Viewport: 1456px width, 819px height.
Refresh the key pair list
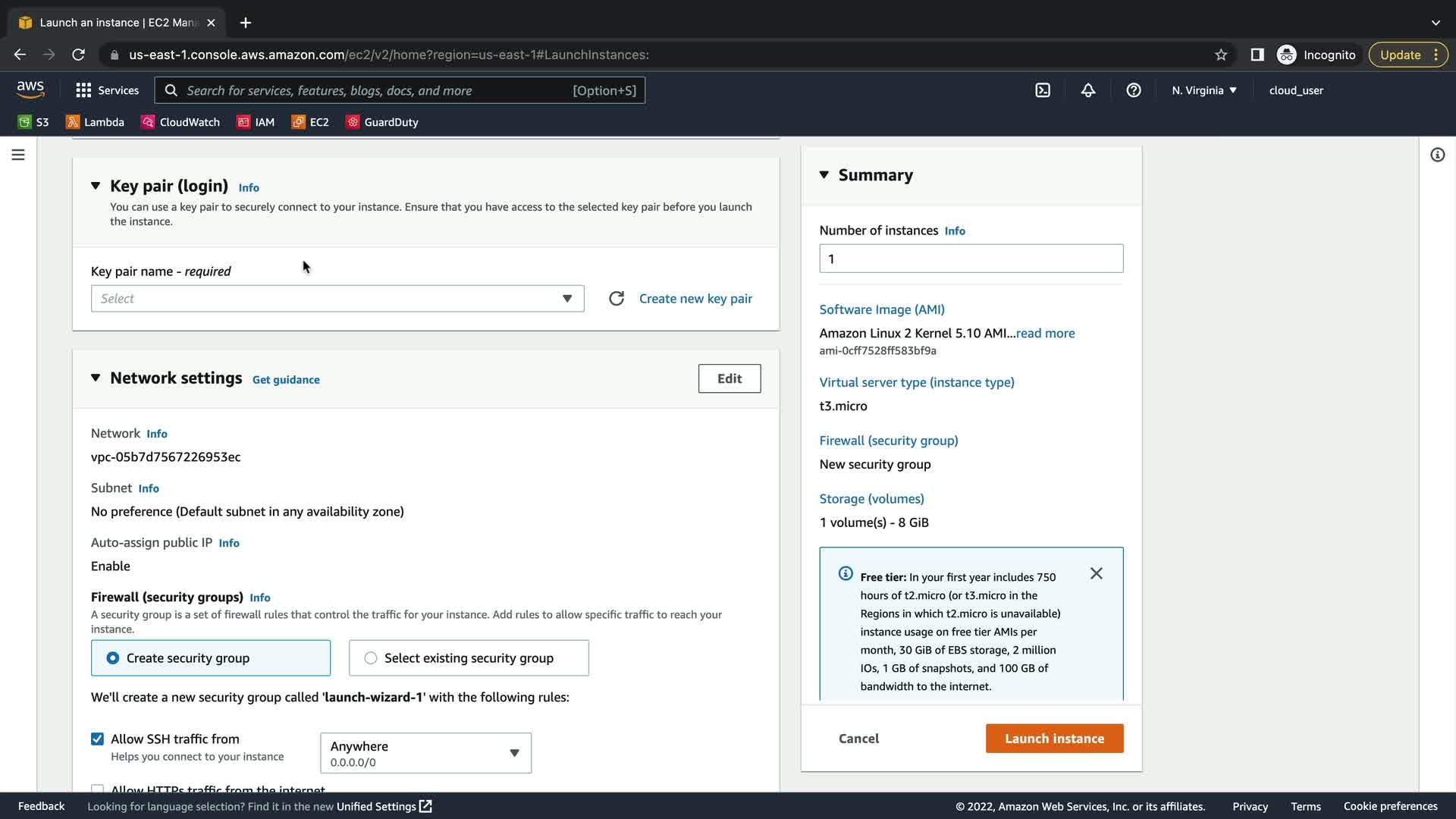pyautogui.click(x=617, y=299)
